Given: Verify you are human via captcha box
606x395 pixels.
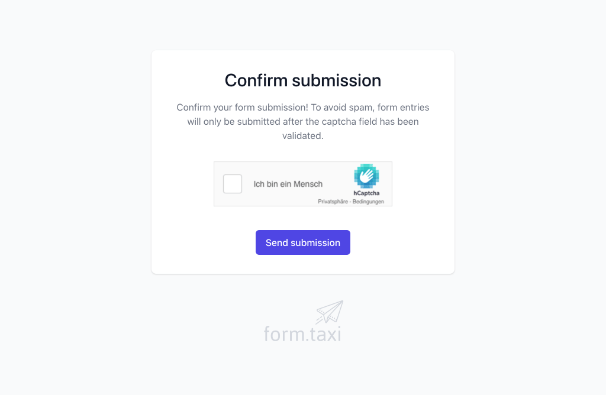Looking at the screenshot, I should (232, 184).
